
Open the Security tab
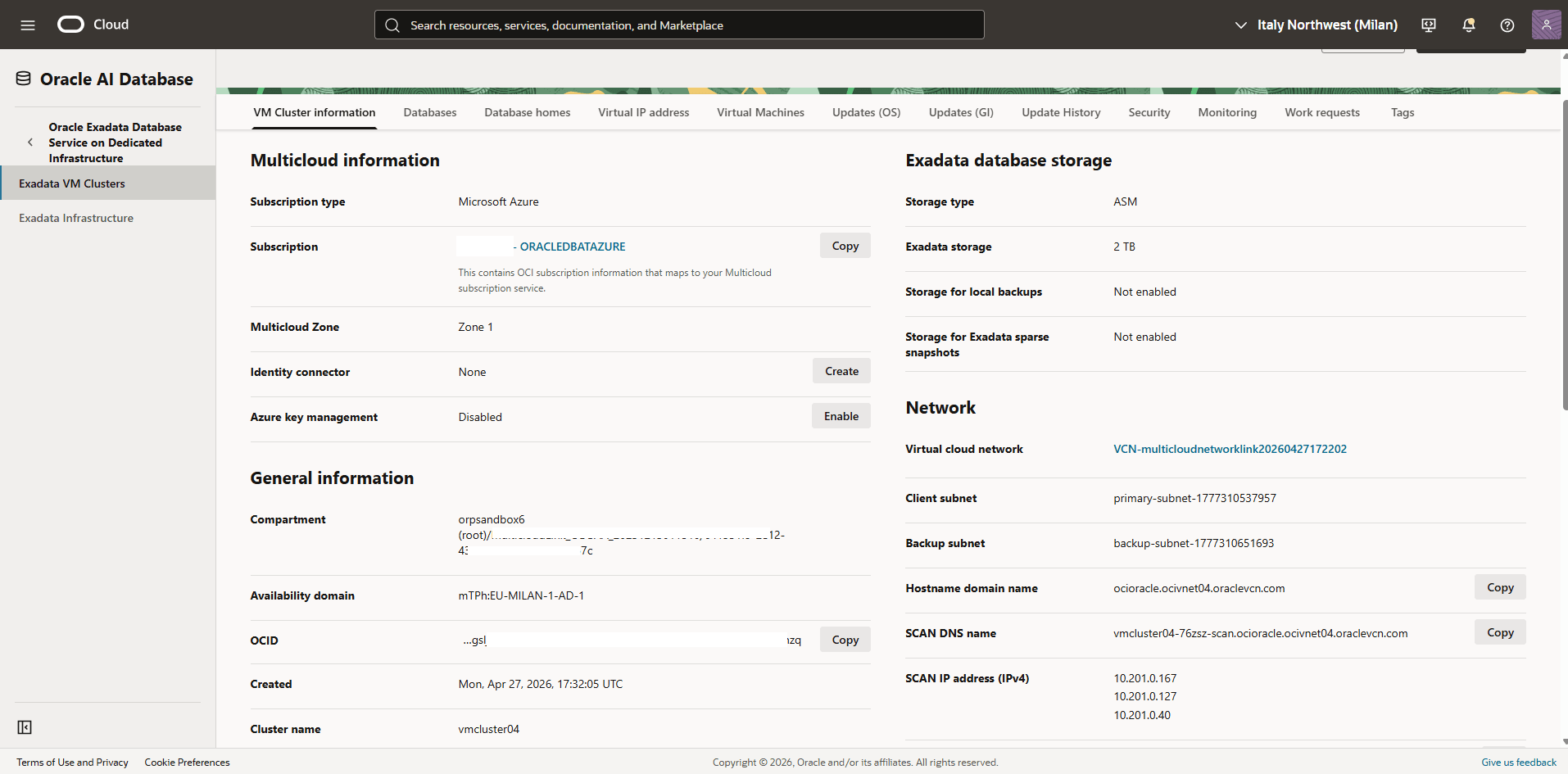point(1149,112)
